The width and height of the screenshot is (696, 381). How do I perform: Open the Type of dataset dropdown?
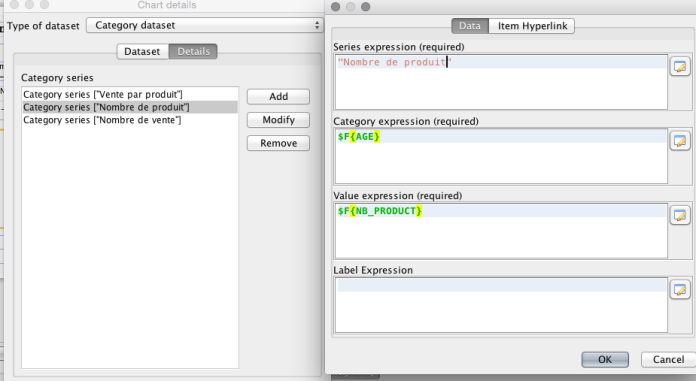coord(204,25)
